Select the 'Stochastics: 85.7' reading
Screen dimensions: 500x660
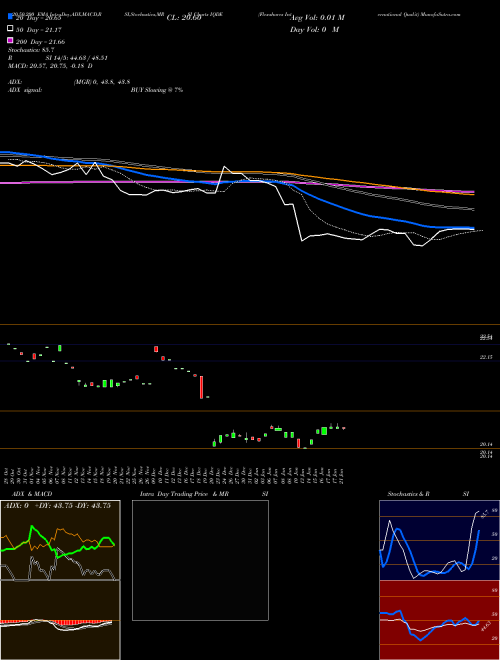(31, 50)
